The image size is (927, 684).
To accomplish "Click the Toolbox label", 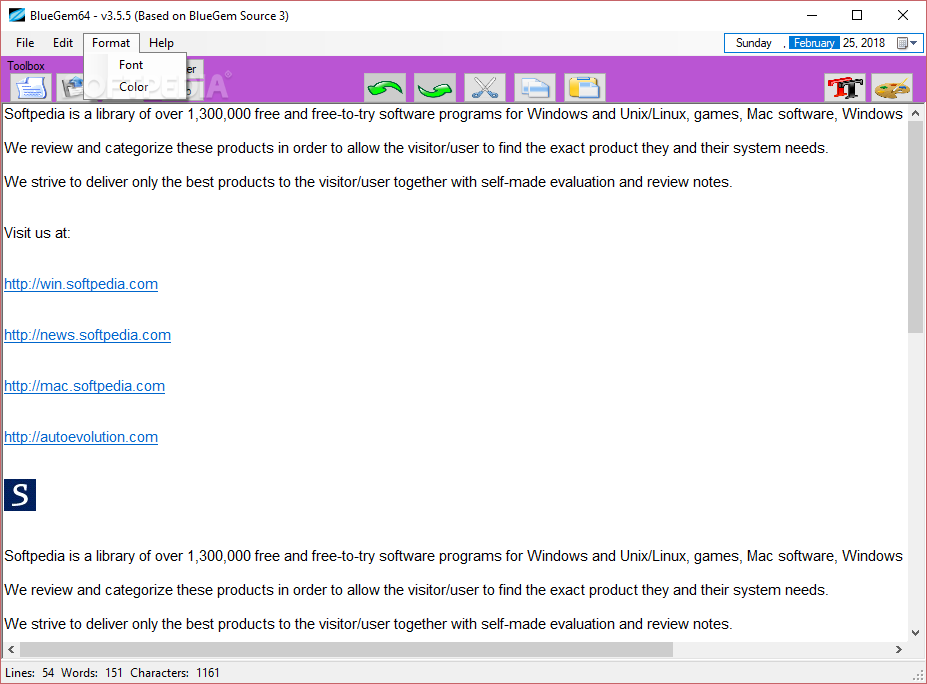I will tap(26, 66).
